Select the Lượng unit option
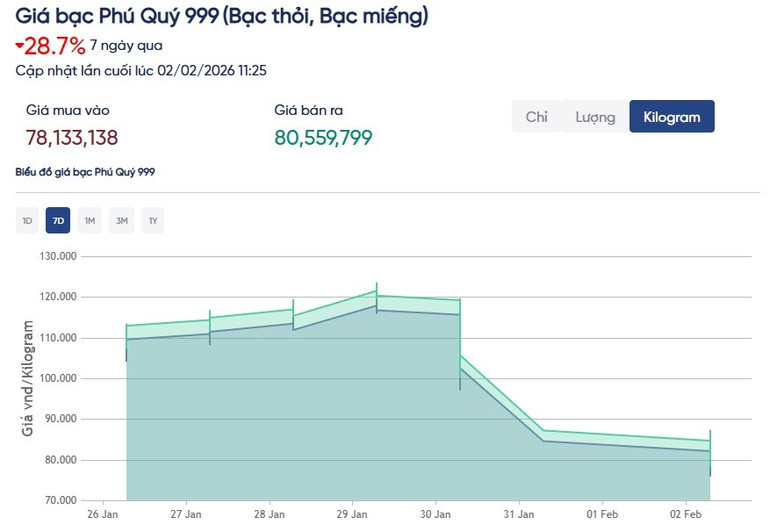 [x=595, y=117]
